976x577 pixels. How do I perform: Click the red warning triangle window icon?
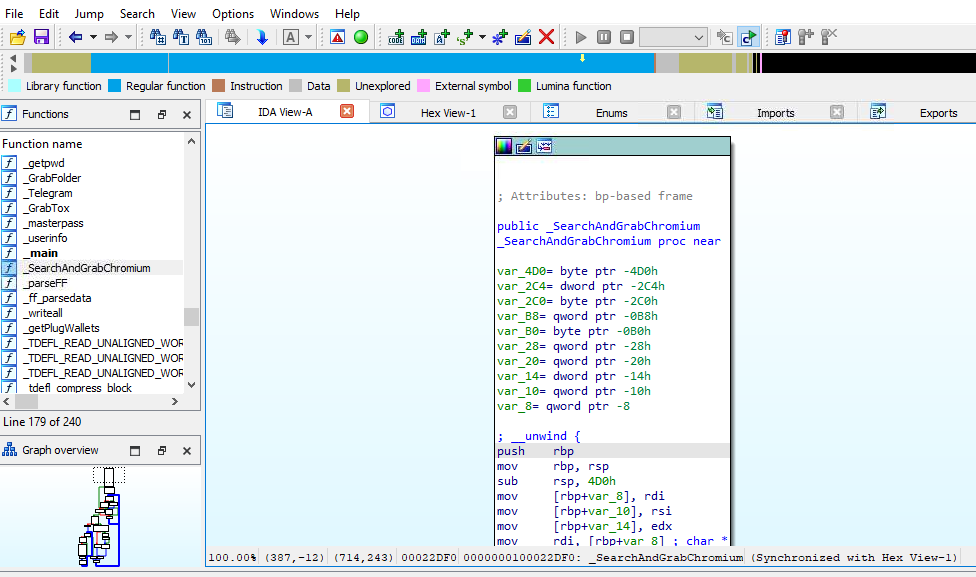click(x=337, y=37)
